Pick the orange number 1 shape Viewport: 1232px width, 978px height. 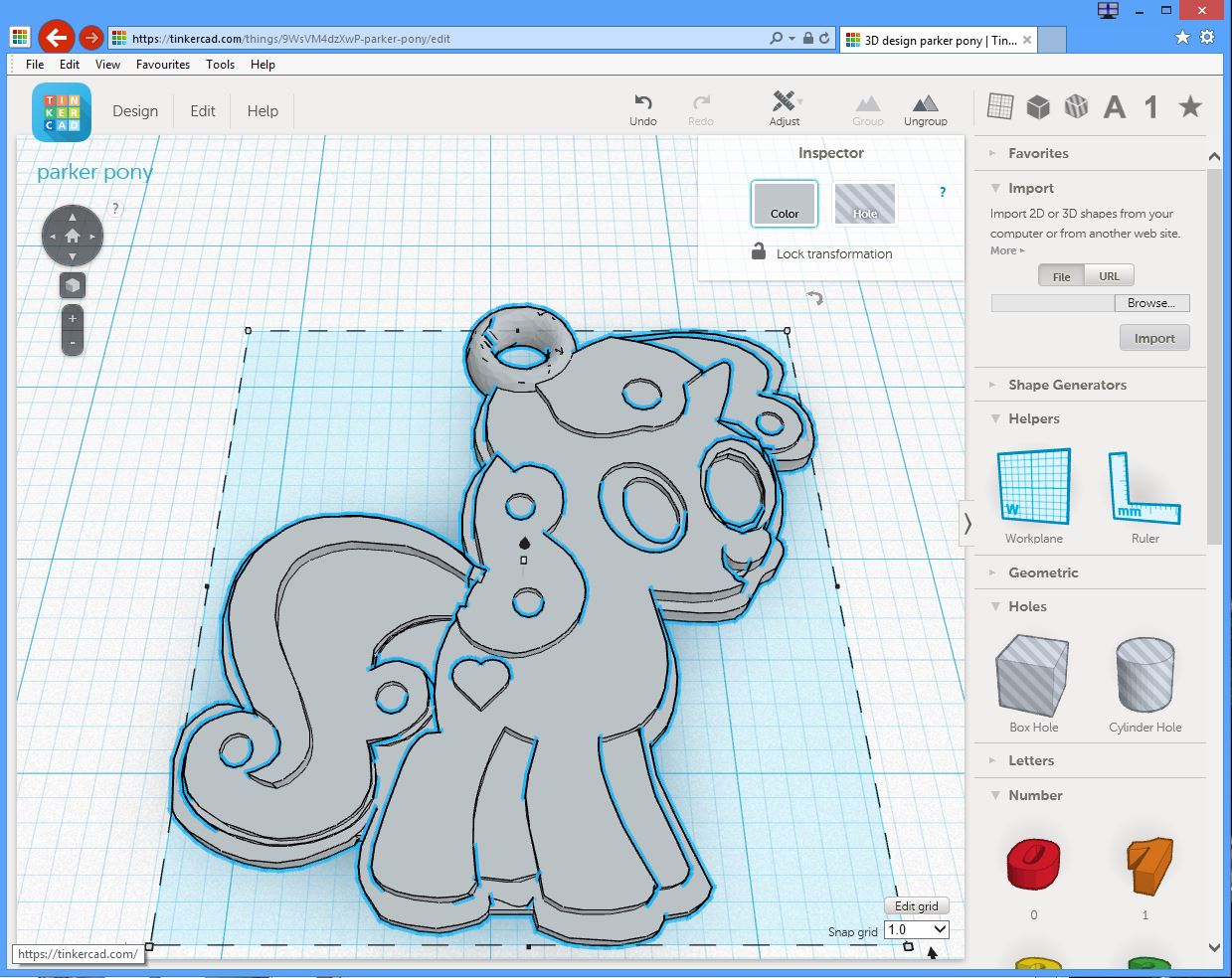tap(1149, 865)
